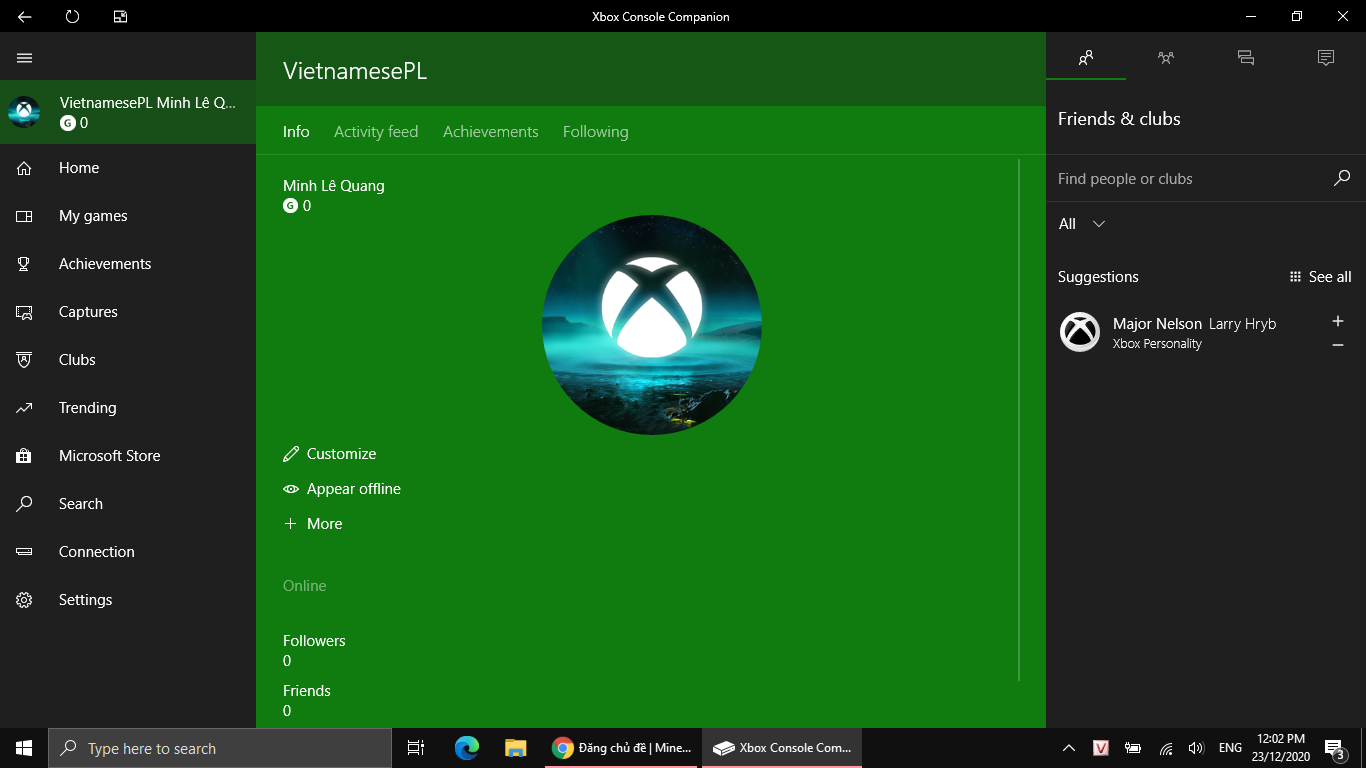
Task: Switch to the Activity feed tab
Action: point(376,132)
